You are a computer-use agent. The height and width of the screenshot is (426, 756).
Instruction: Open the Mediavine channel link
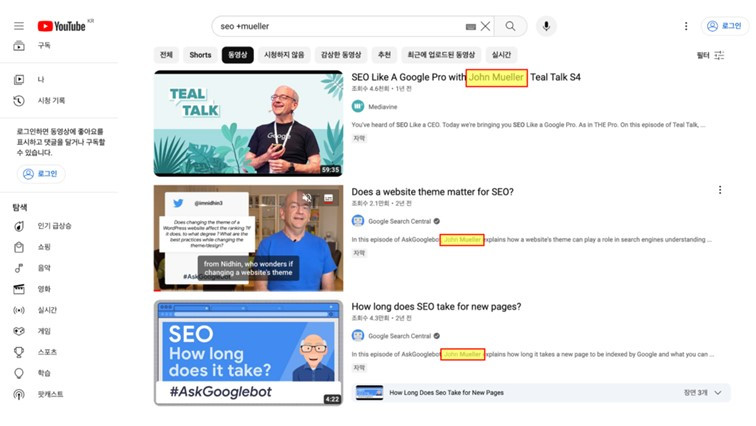coord(383,107)
